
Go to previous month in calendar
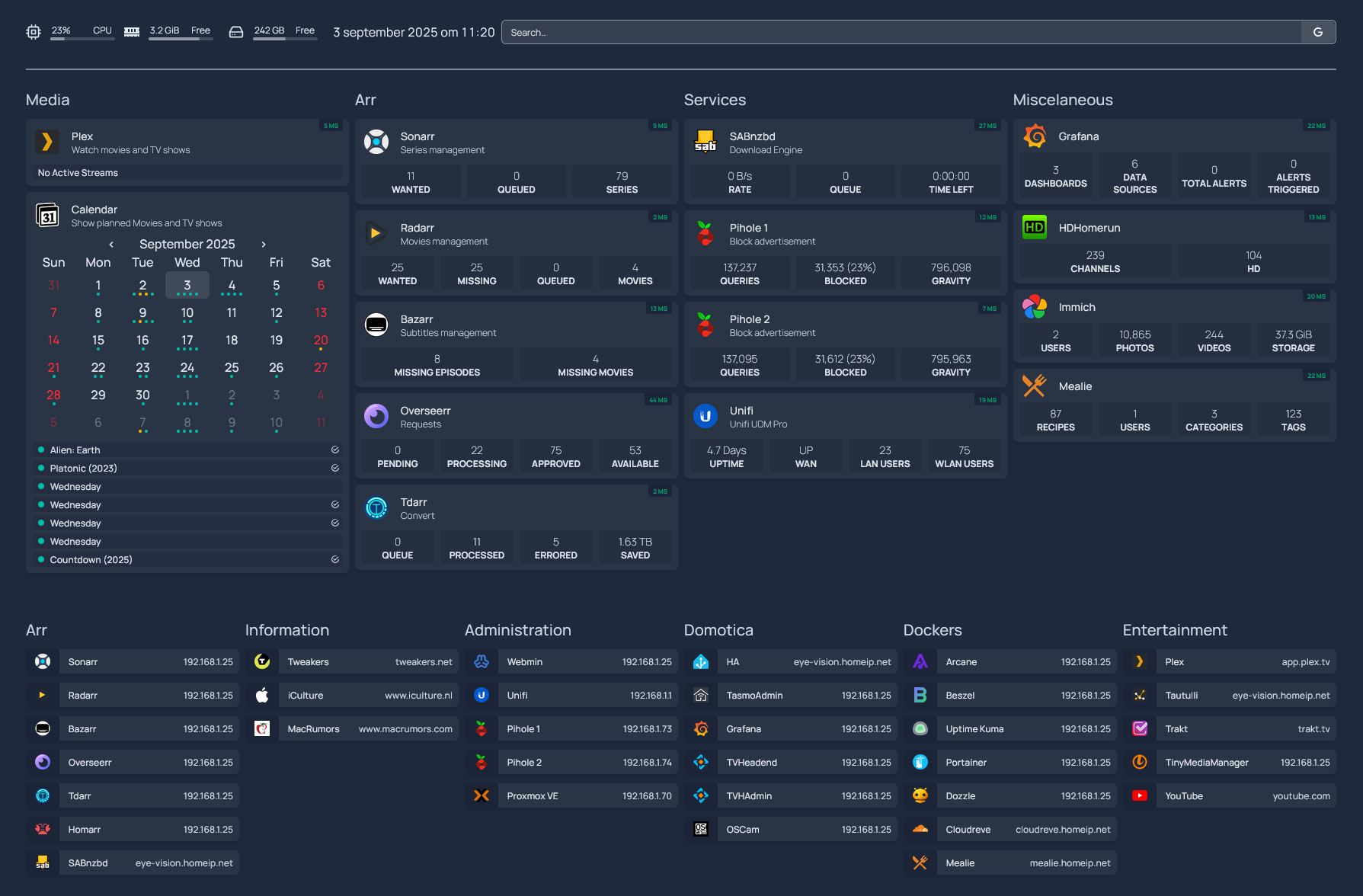111,245
